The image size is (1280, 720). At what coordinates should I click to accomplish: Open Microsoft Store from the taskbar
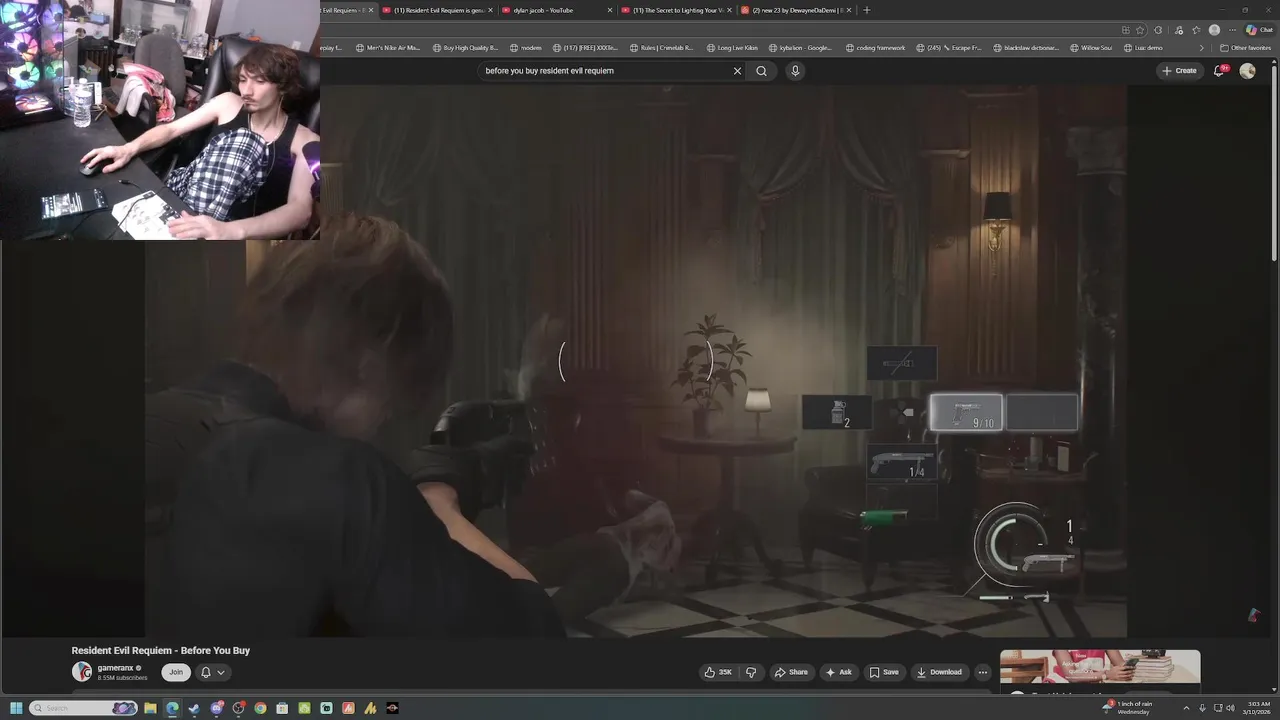point(282,708)
